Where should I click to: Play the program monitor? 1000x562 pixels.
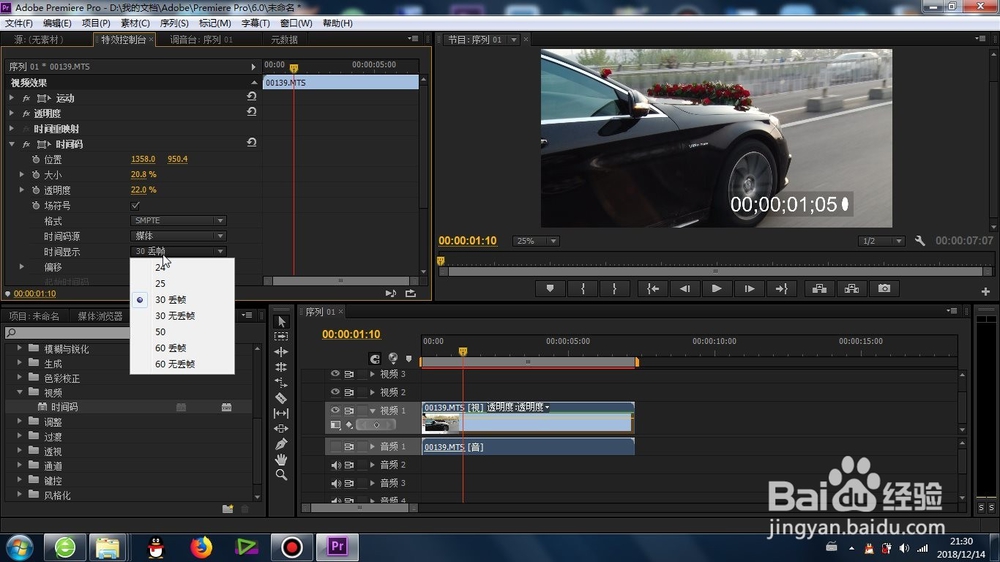[x=717, y=289]
